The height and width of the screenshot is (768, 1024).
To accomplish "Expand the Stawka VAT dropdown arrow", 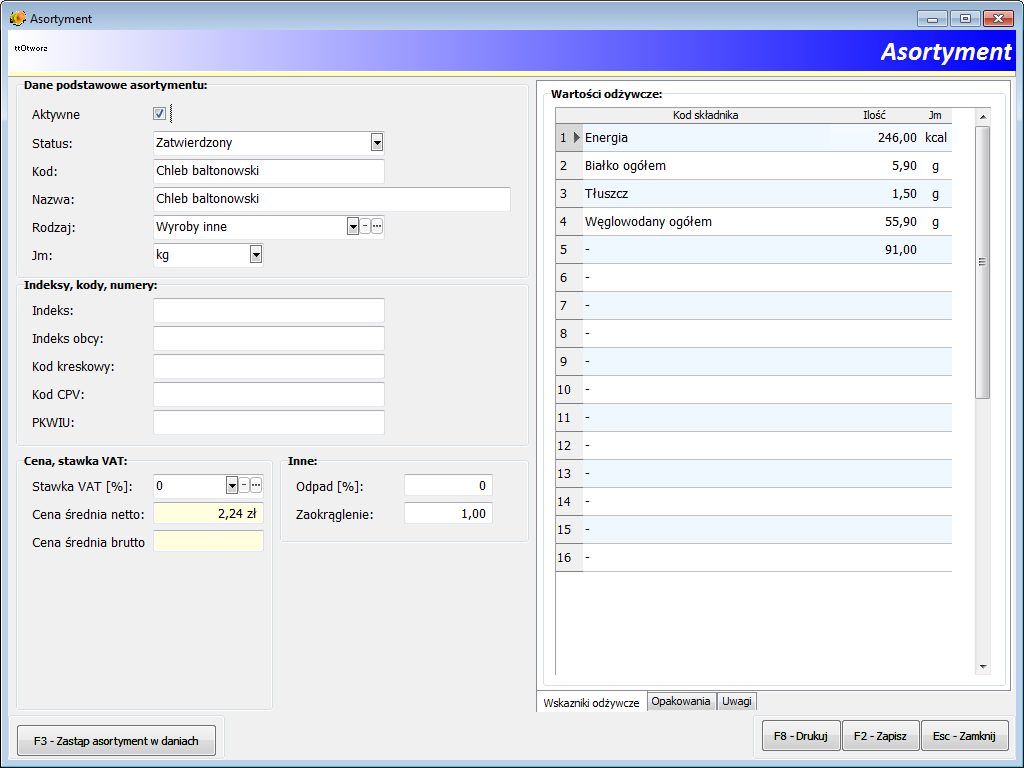I will (232, 485).
